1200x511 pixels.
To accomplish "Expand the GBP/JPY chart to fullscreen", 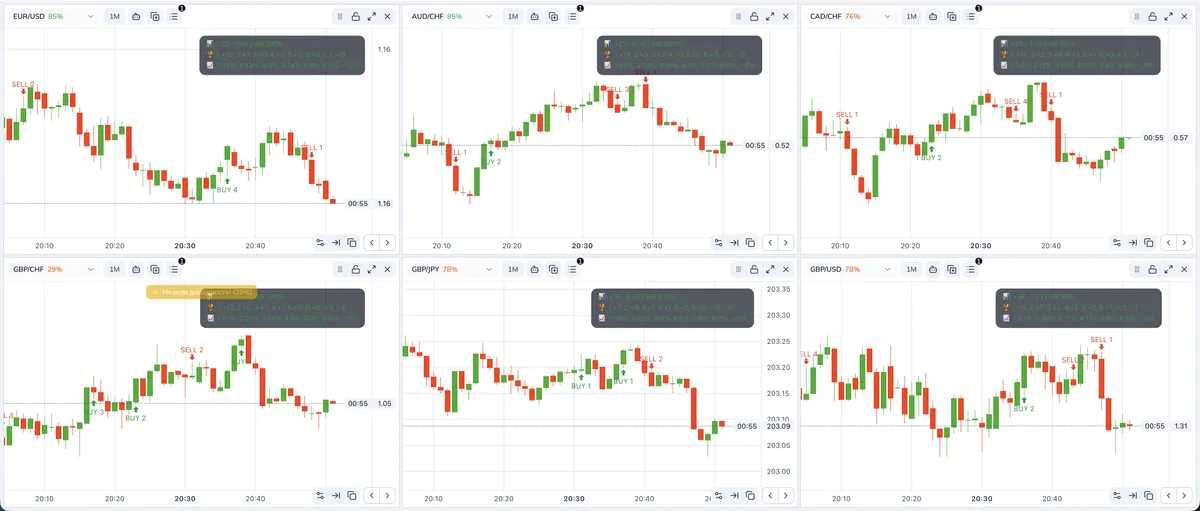I will 770,269.
